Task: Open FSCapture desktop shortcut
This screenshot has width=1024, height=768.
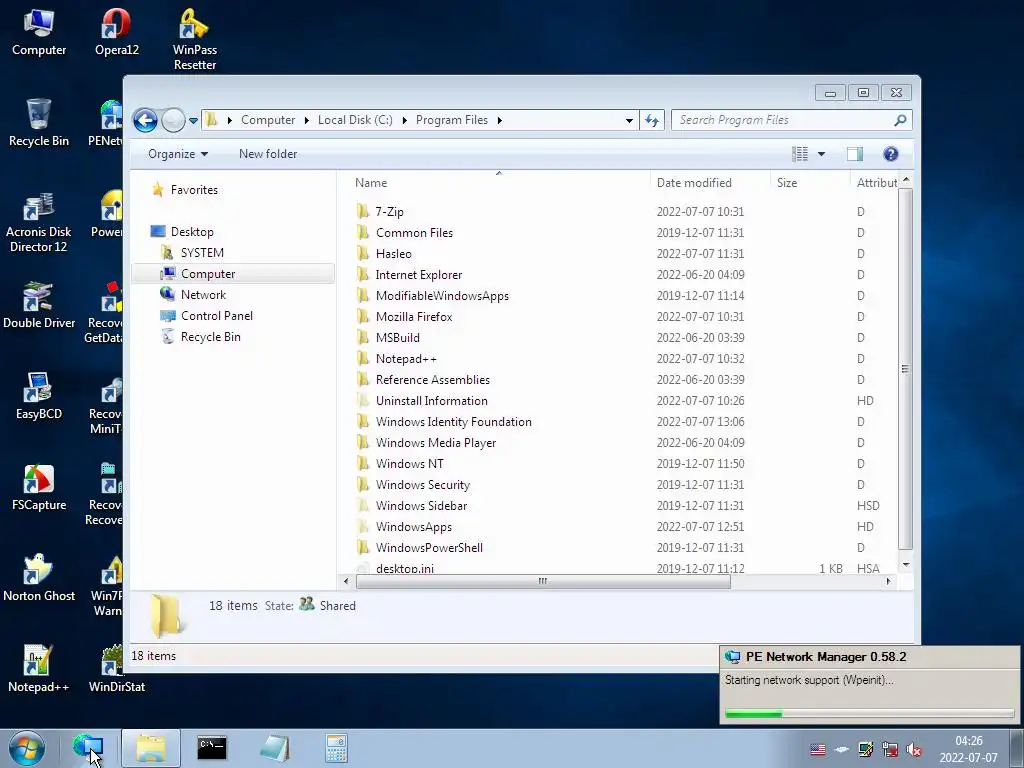Action: [x=39, y=488]
